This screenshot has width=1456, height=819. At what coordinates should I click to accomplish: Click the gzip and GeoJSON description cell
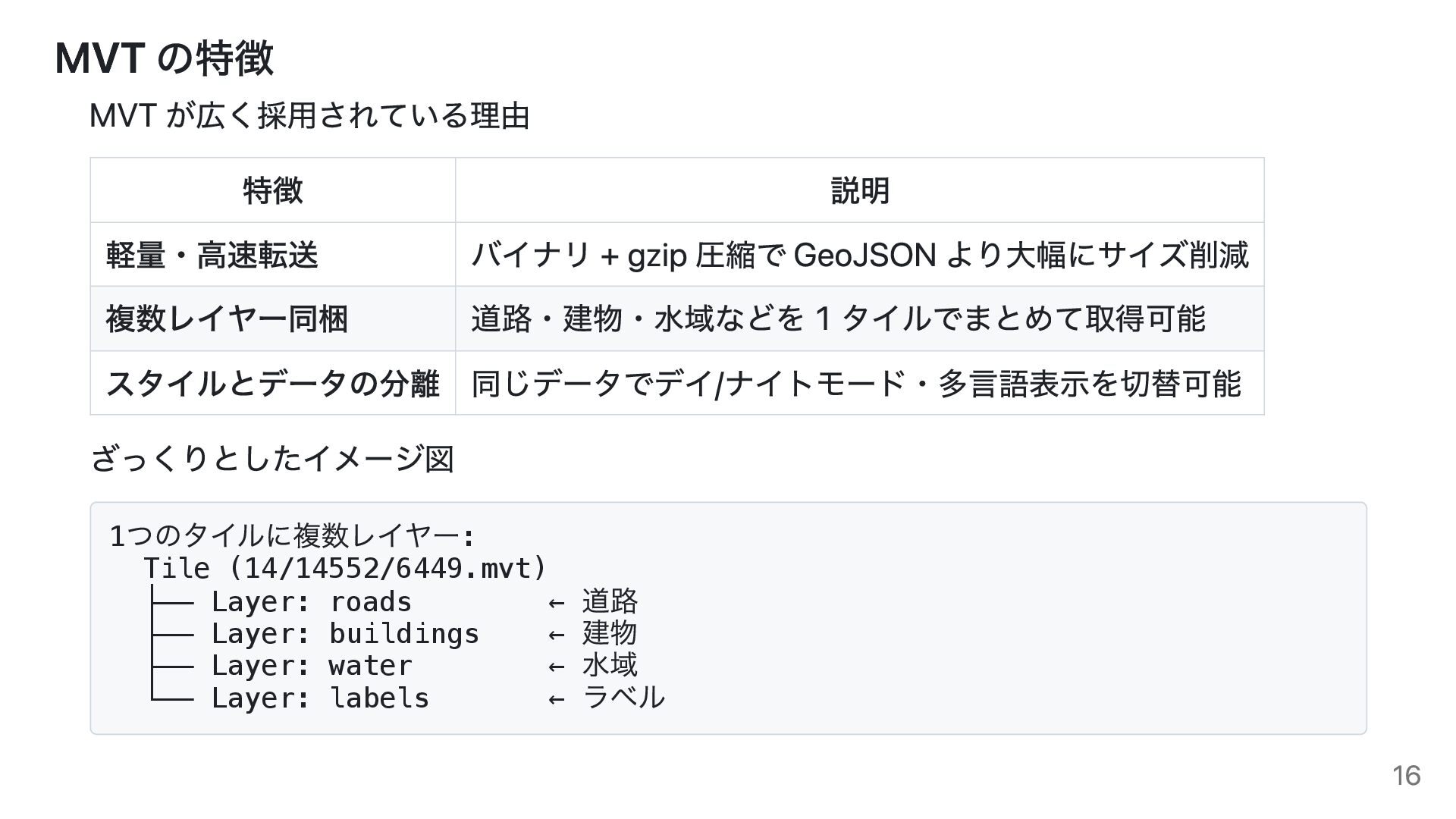pyautogui.click(x=859, y=255)
